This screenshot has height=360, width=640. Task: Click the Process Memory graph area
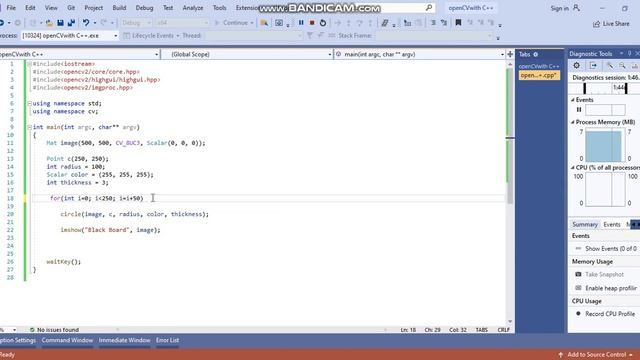pyautogui.click(x=604, y=145)
